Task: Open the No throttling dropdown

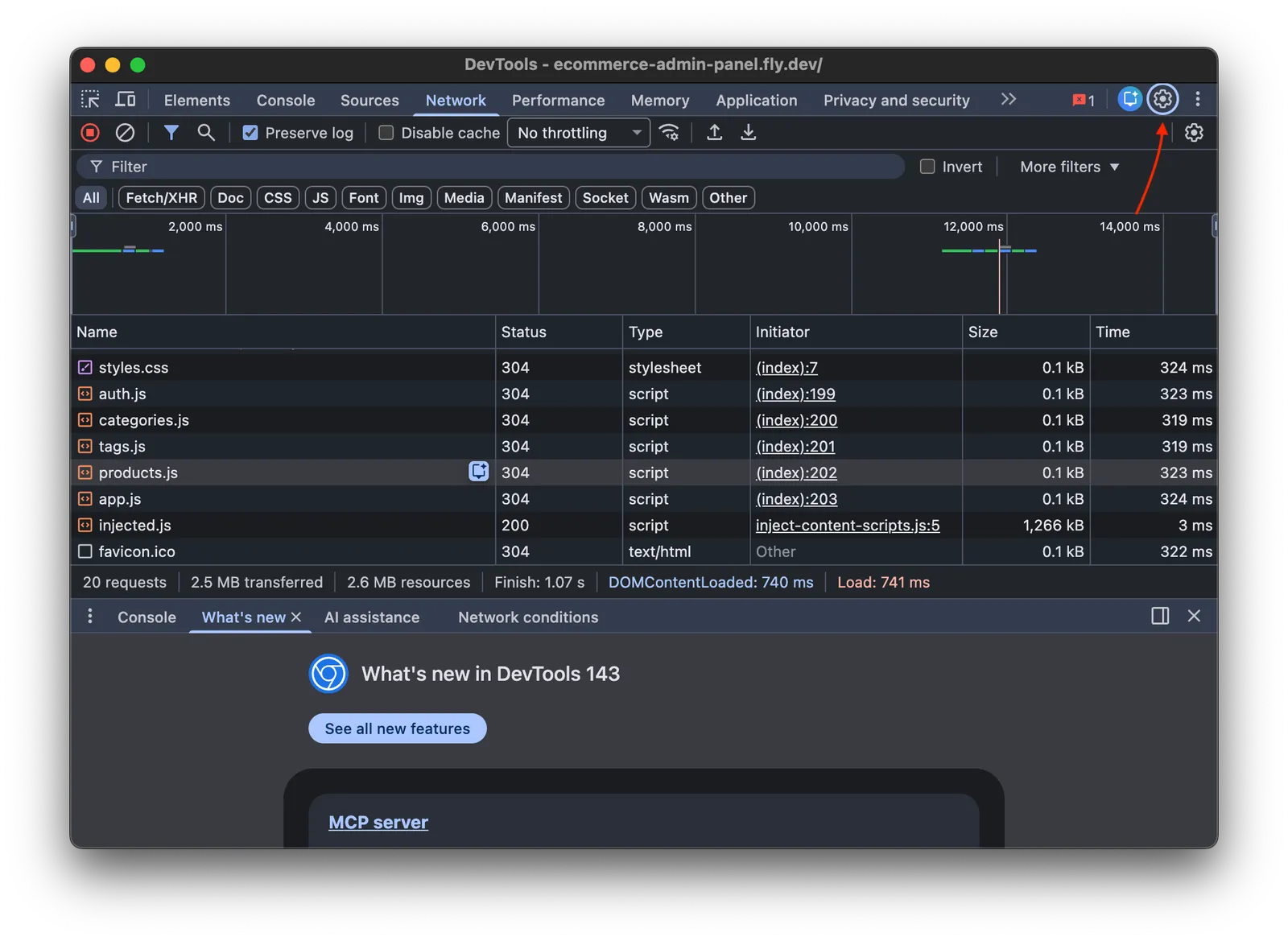Action: 578,133
